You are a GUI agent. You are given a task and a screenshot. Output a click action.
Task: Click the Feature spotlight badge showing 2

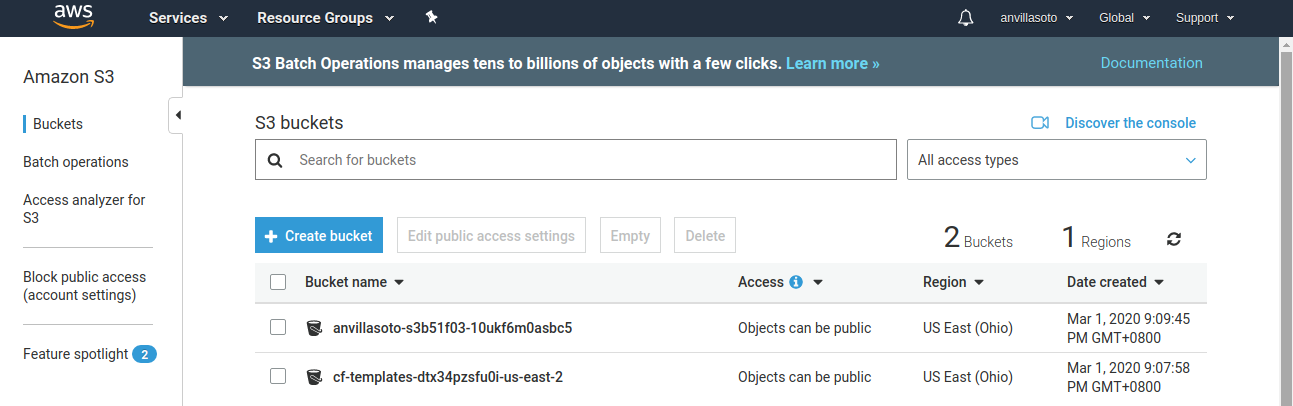144,354
